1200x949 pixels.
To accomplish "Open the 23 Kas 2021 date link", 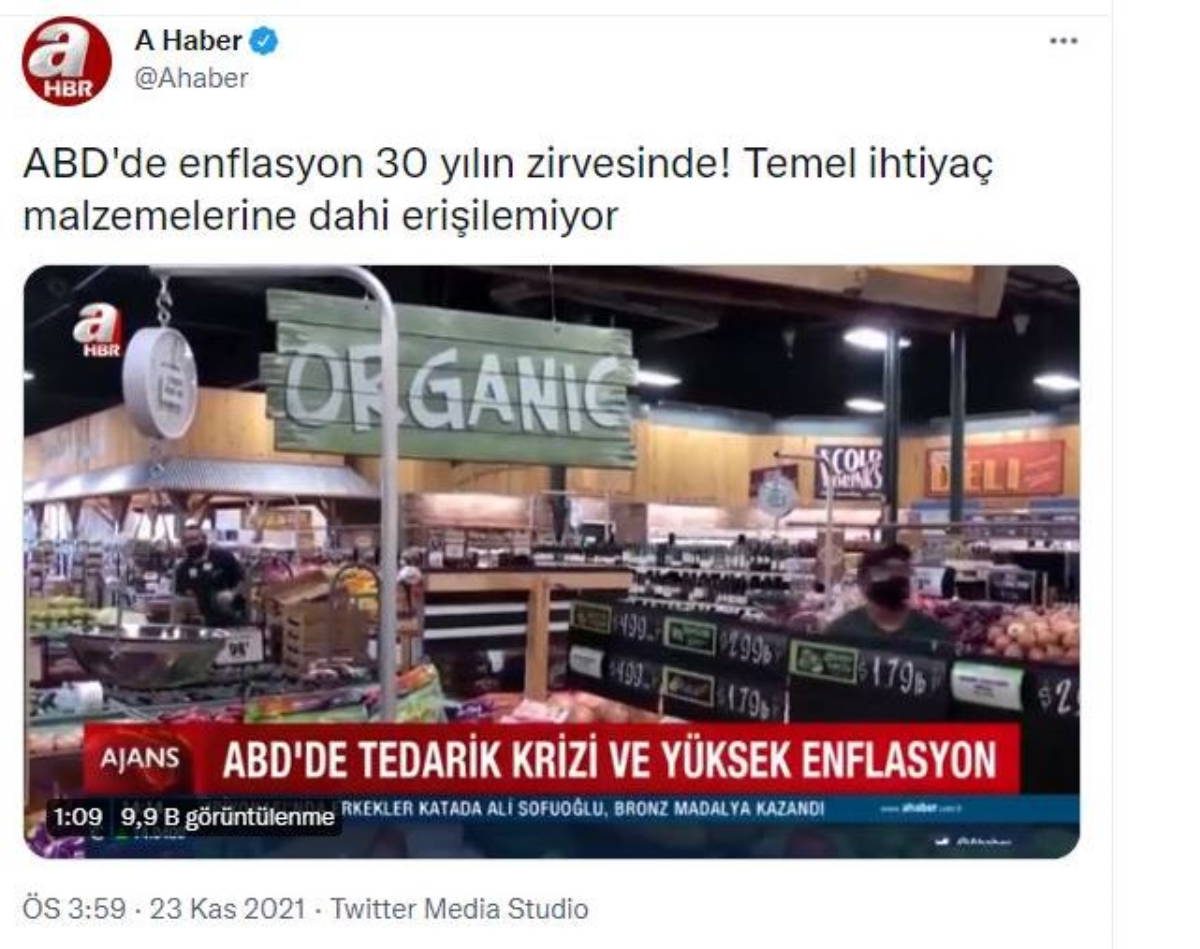I will pos(229,909).
